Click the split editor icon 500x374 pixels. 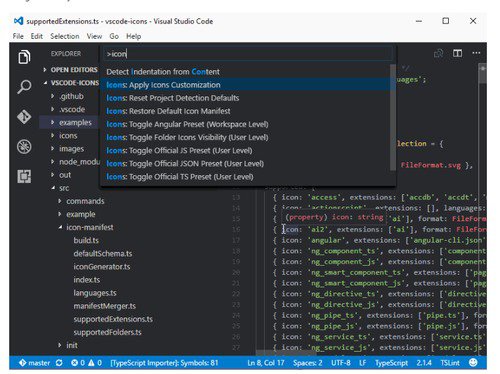pos(457,53)
